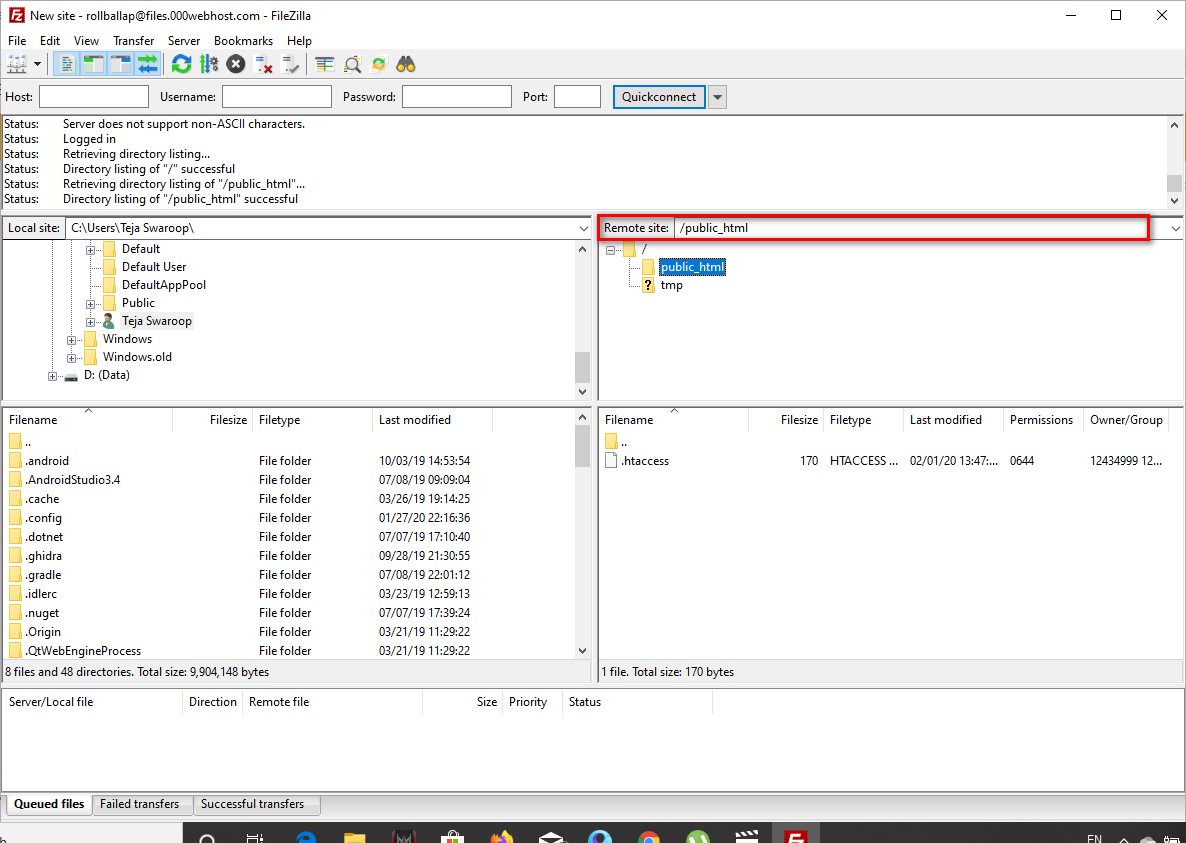Select the DefaultAppPool folder in local tree
Image resolution: width=1186 pixels, height=843 pixels.
click(x=163, y=285)
